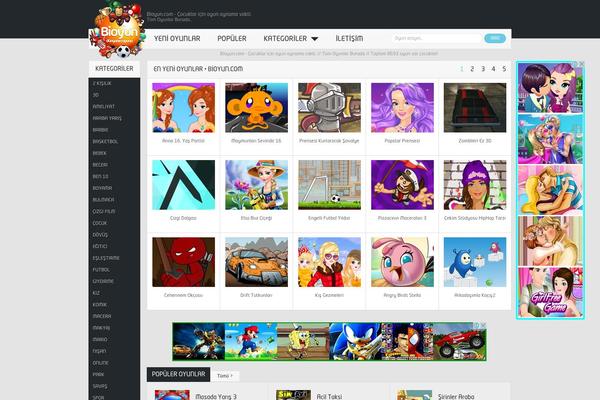
Task: Click the blue search button
Action: pos(495,38)
